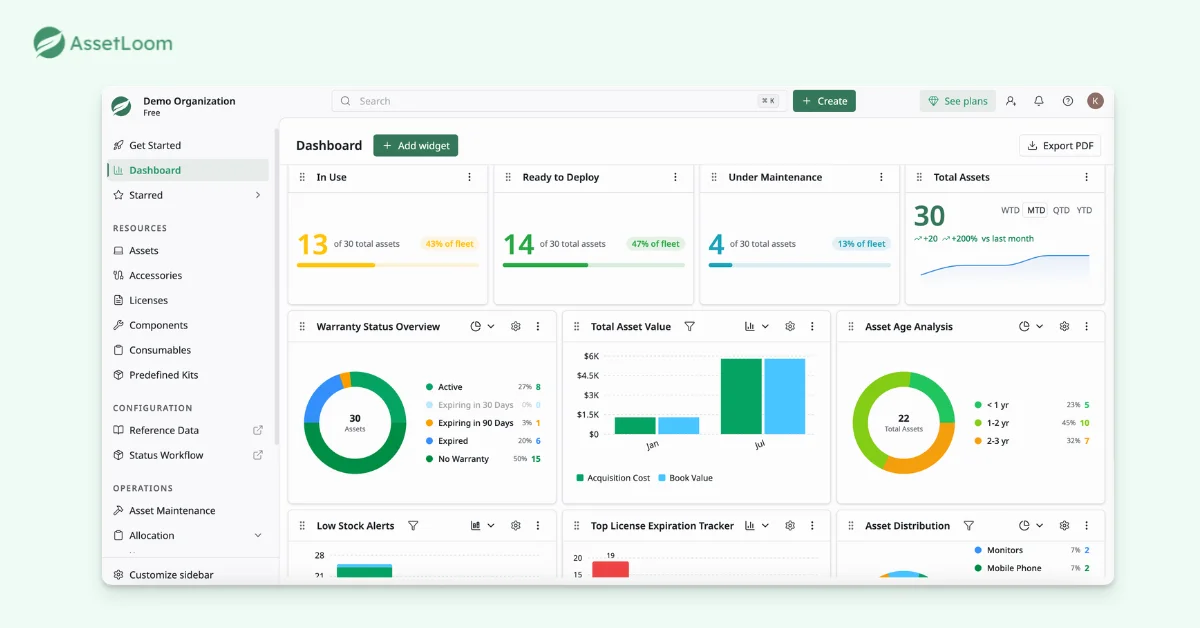
Task: Open Warranty Status Overview settings gear
Action: tap(516, 327)
